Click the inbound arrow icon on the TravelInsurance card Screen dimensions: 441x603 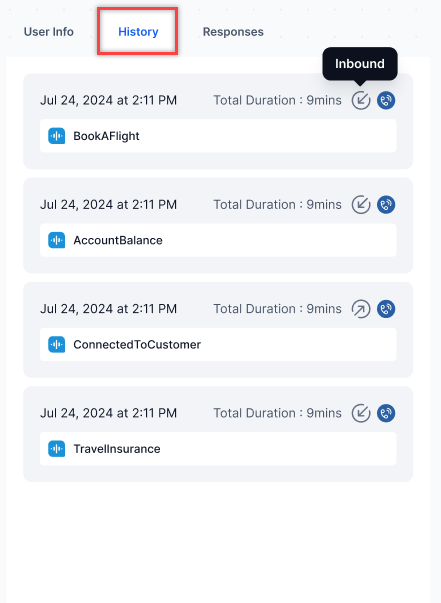tap(361, 413)
